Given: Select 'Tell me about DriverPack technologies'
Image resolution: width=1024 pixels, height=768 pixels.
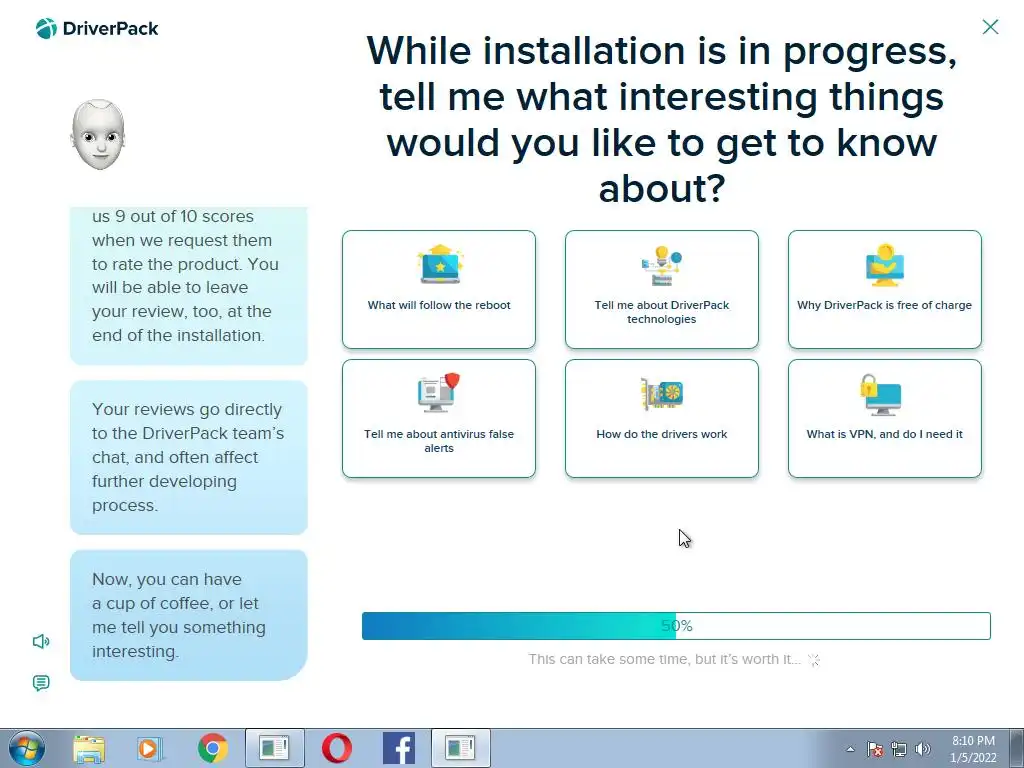Looking at the screenshot, I should click(662, 289).
